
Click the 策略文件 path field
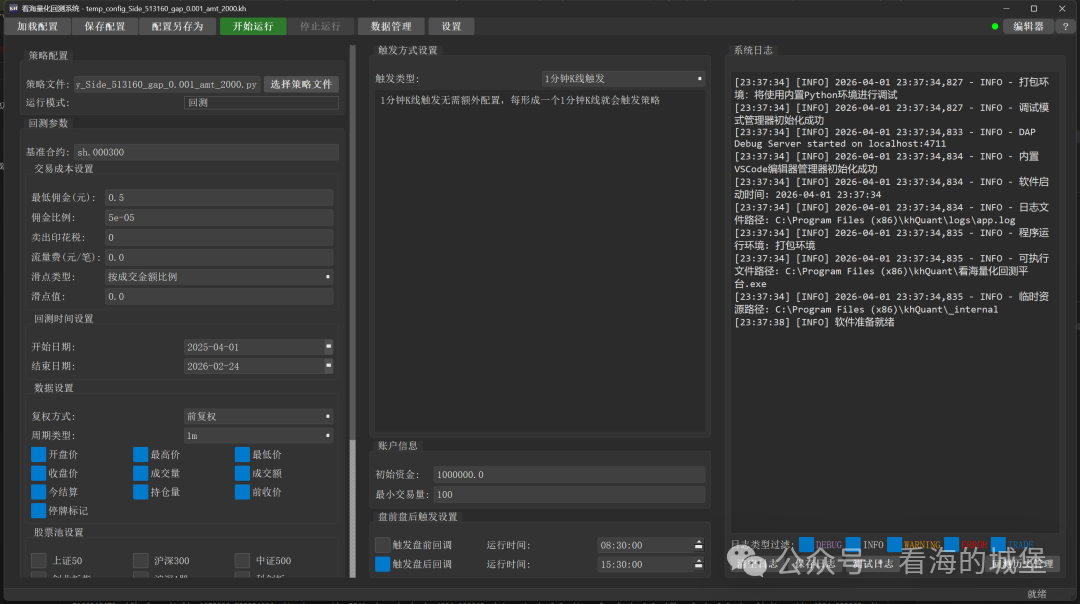point(167,84)
